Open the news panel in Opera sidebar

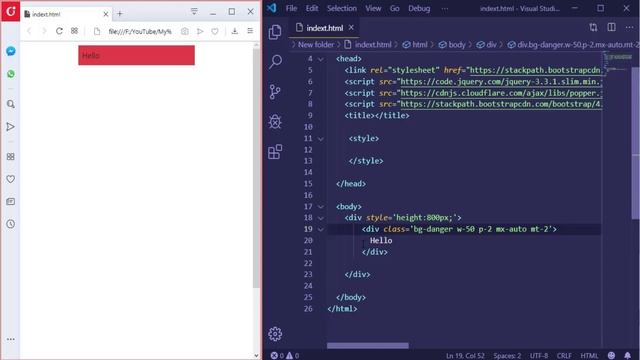pyautogui.click(x=11, y=201)
